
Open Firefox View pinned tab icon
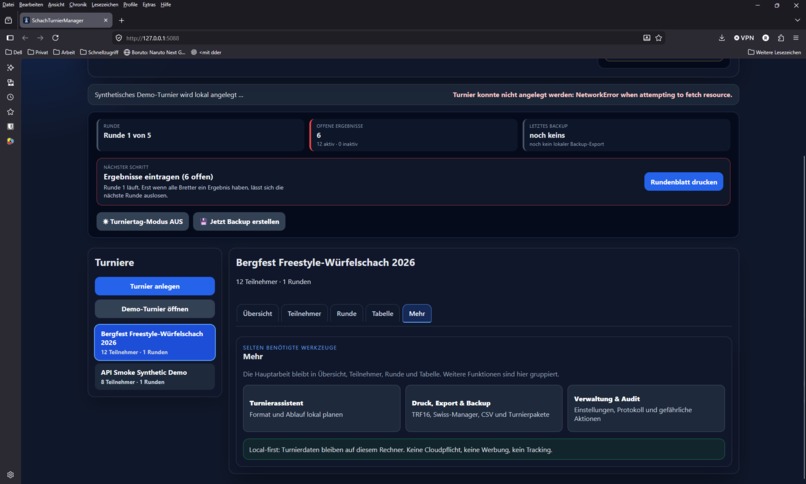8,21
